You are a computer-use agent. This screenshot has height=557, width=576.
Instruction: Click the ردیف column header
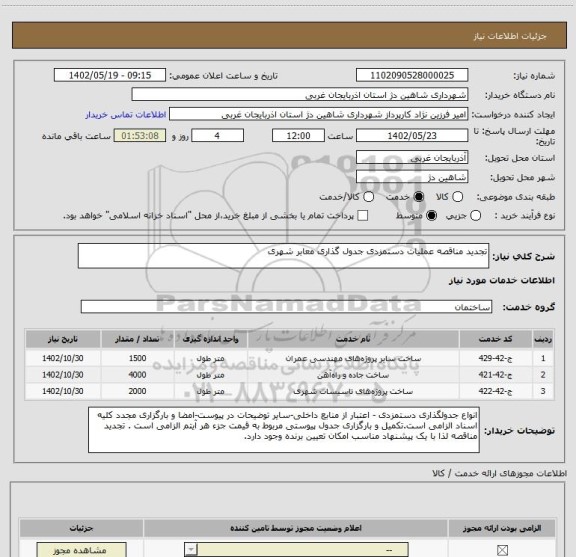pos(543,339)
